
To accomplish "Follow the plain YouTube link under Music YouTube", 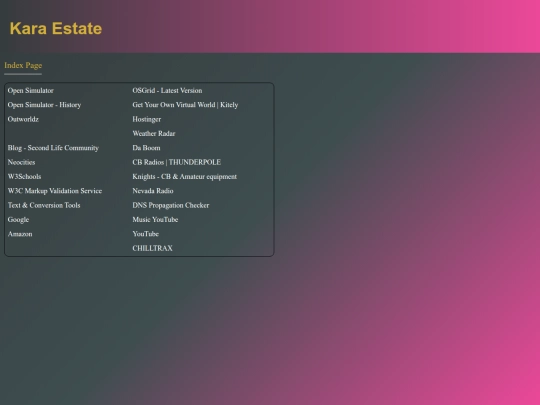I will point(146,234).
